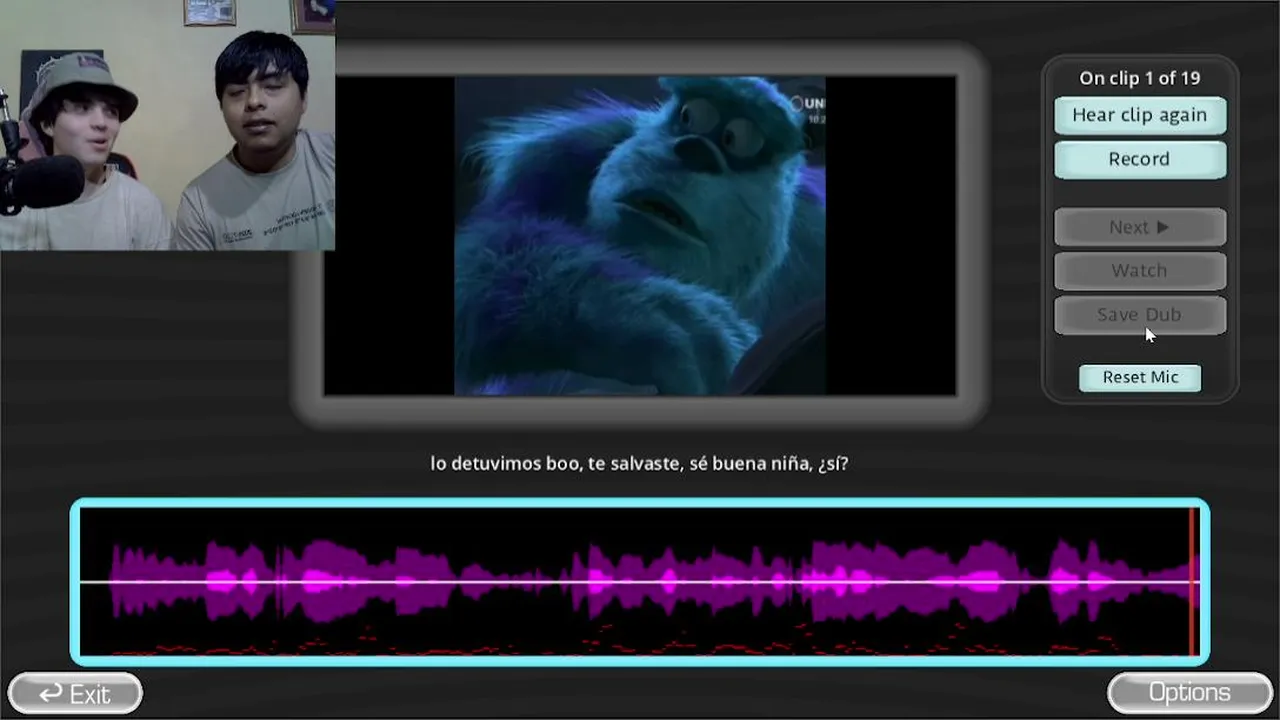Open the Options menu
This screenshot has width=1280, height=720.
click(1189, 692)
